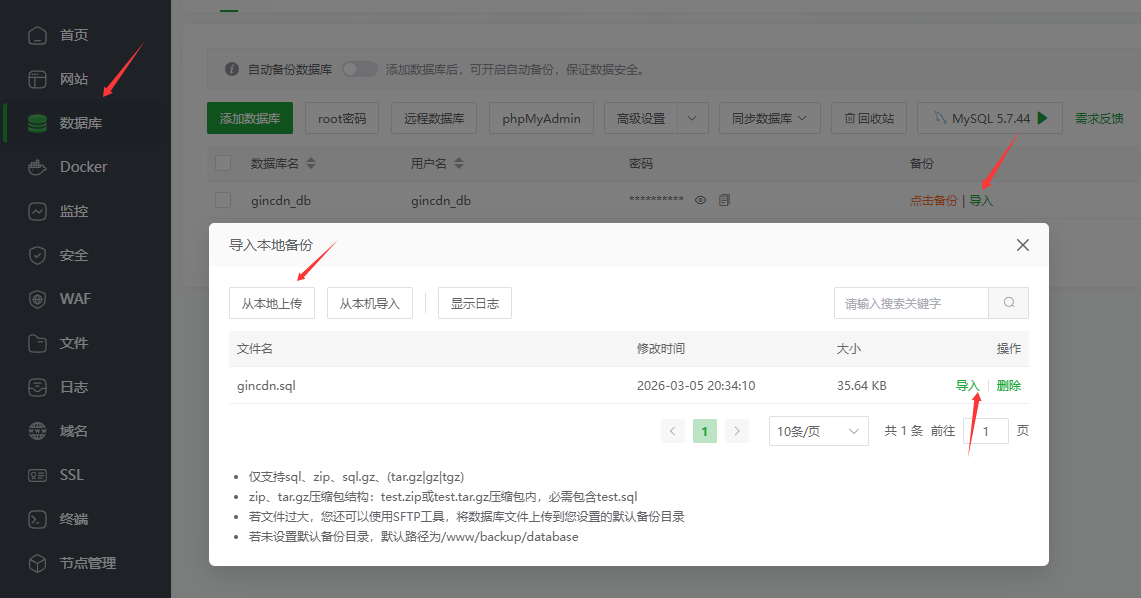This screenshot has height=598, width=1141.
Task: Click 导入 link for gincdn.sql
Action: (967, 386)
